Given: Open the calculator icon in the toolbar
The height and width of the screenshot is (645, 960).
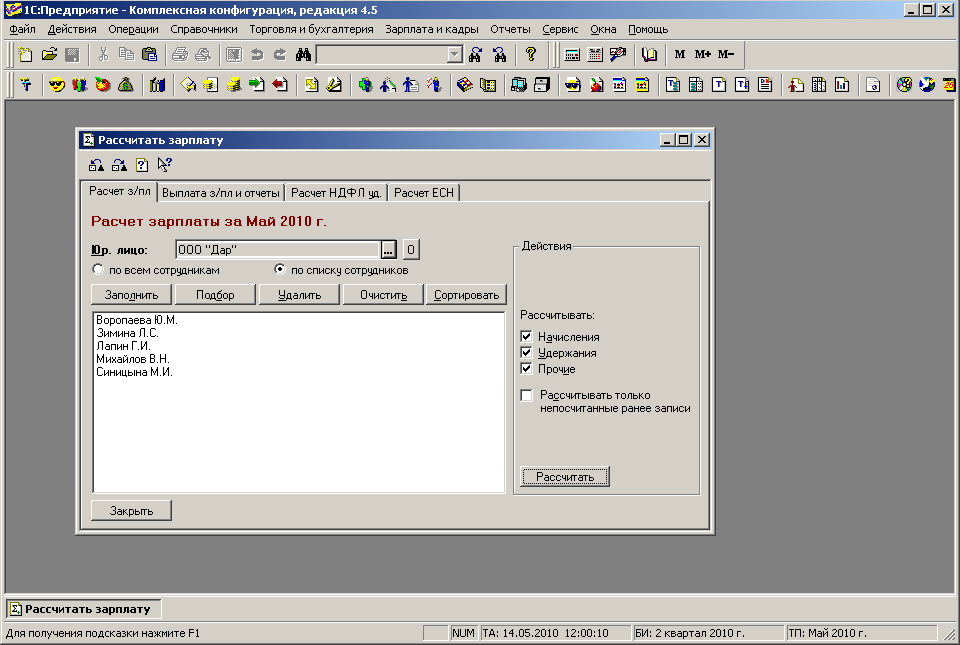Looking at the screenshot, I should (x=572, y=54).
